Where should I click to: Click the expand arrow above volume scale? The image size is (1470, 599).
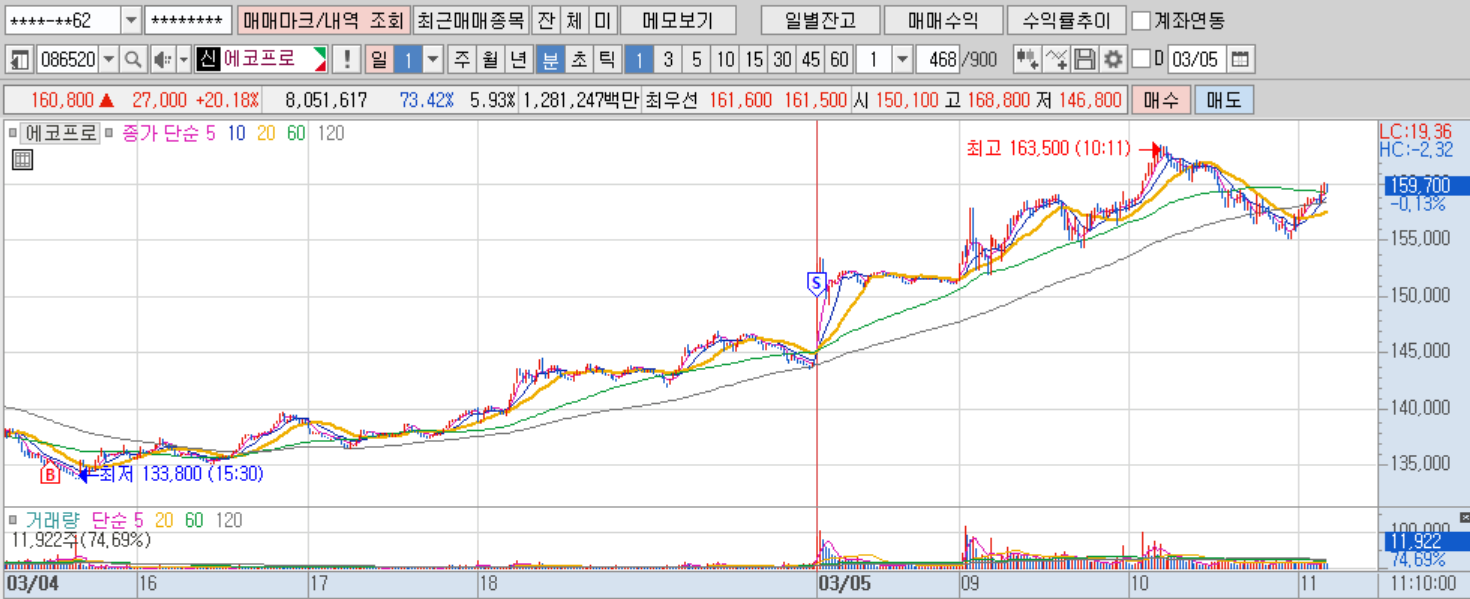tap(1463, 516)
